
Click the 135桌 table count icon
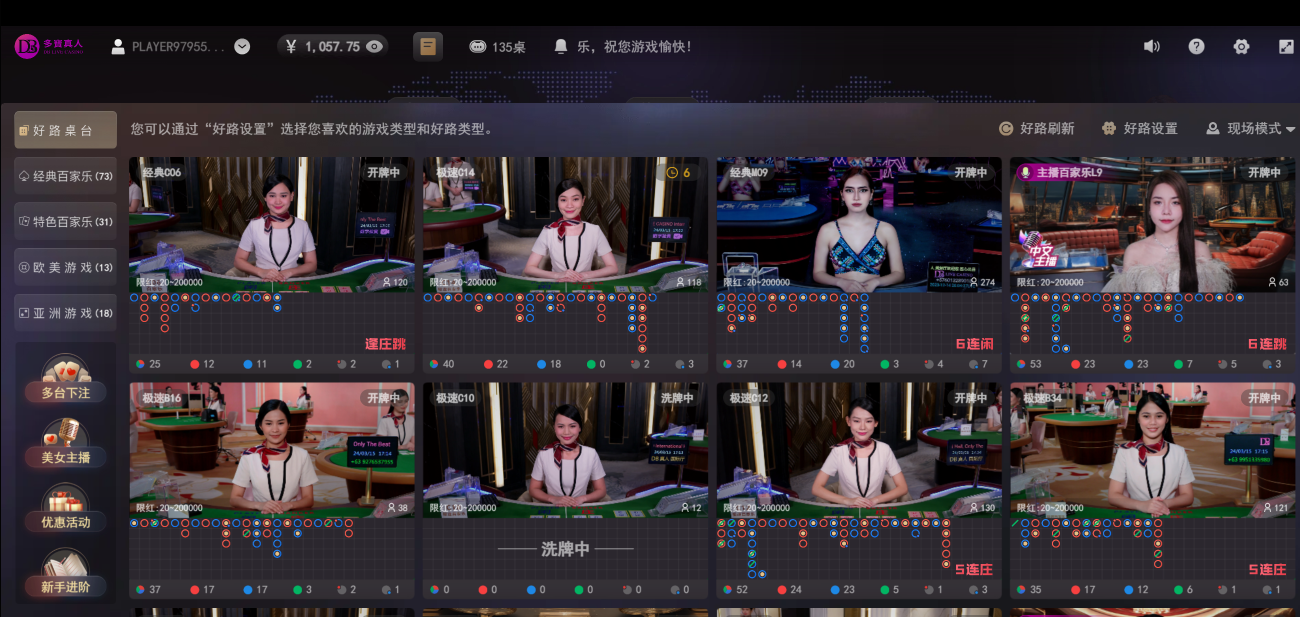pyautogui.click(x=478, y=46)
